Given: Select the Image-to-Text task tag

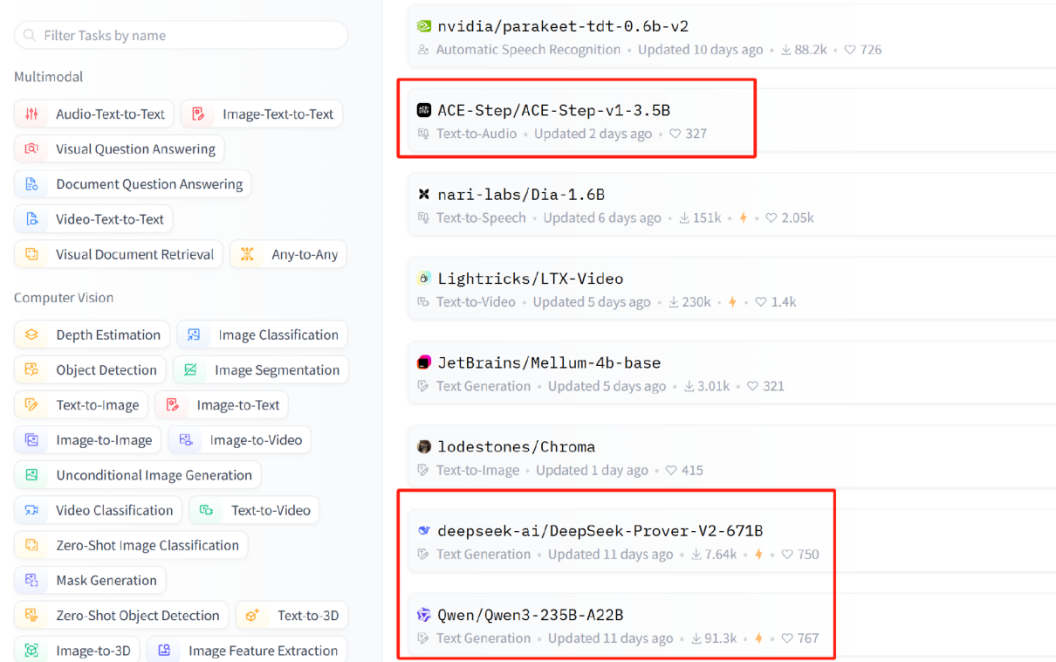Looking at the screenshot, I should pyautogui.click(x=222, y=405).
